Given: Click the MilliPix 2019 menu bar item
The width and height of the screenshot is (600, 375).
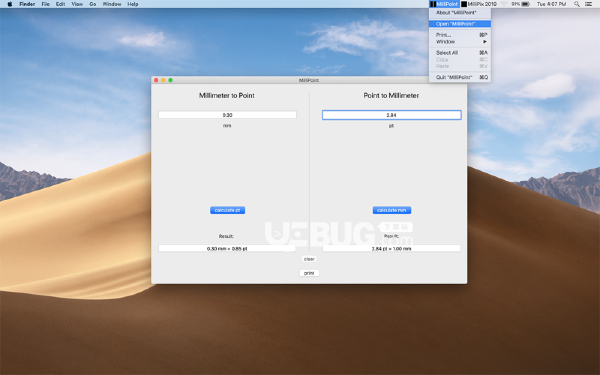Looking at the screenshot, I should pyautogui.click(x=479, y=4).
